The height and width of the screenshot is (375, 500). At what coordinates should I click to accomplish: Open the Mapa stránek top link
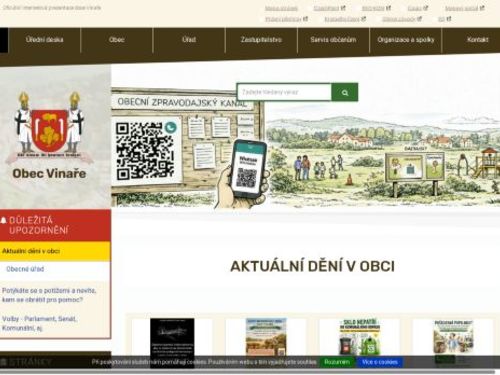(281, 8)
